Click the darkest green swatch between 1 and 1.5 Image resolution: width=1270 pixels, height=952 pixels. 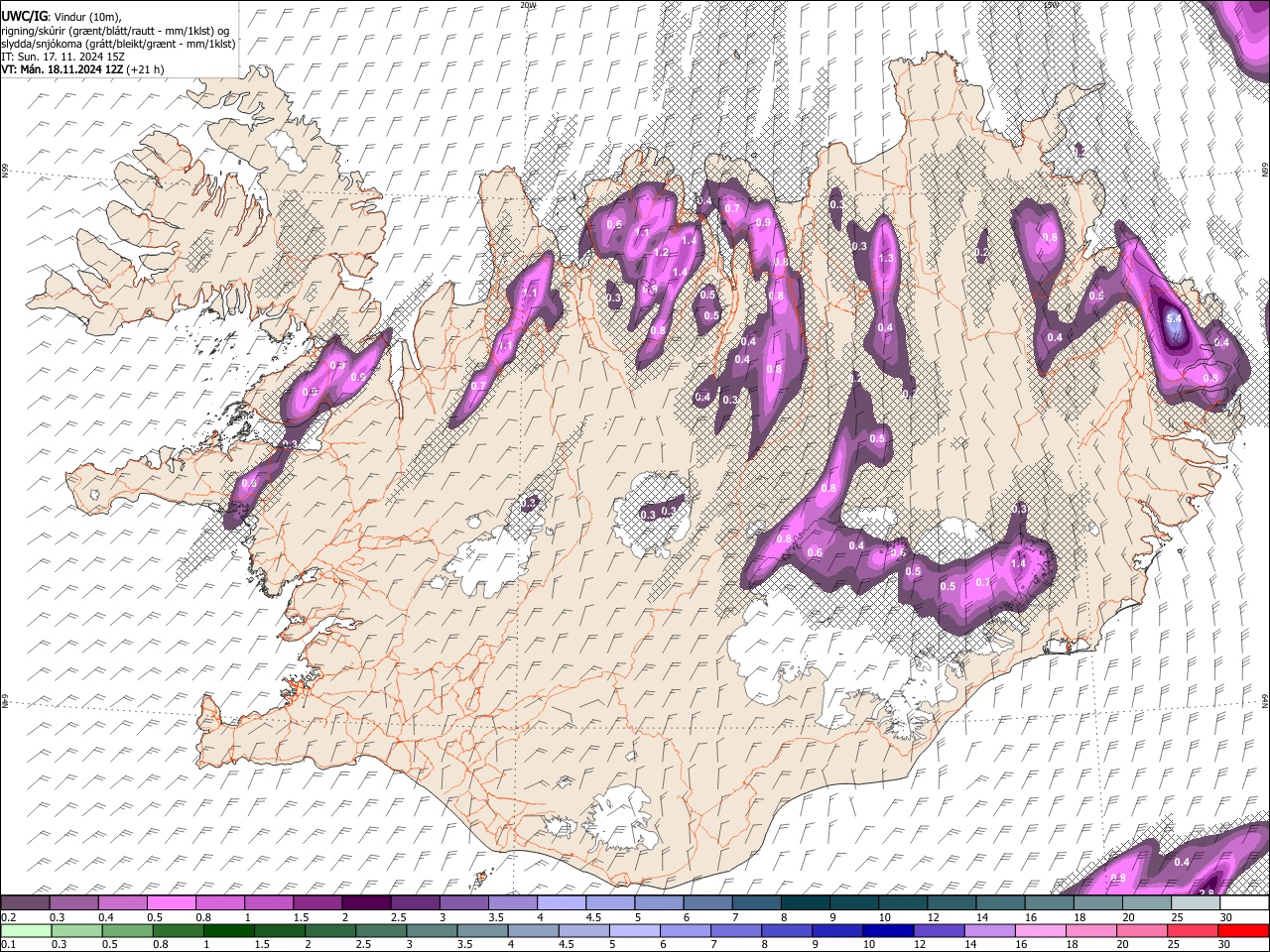tap(229, 930)
